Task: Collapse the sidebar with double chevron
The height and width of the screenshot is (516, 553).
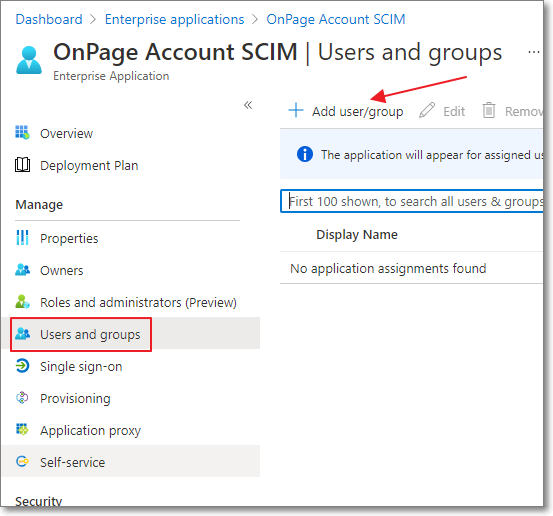Action: 248,105
